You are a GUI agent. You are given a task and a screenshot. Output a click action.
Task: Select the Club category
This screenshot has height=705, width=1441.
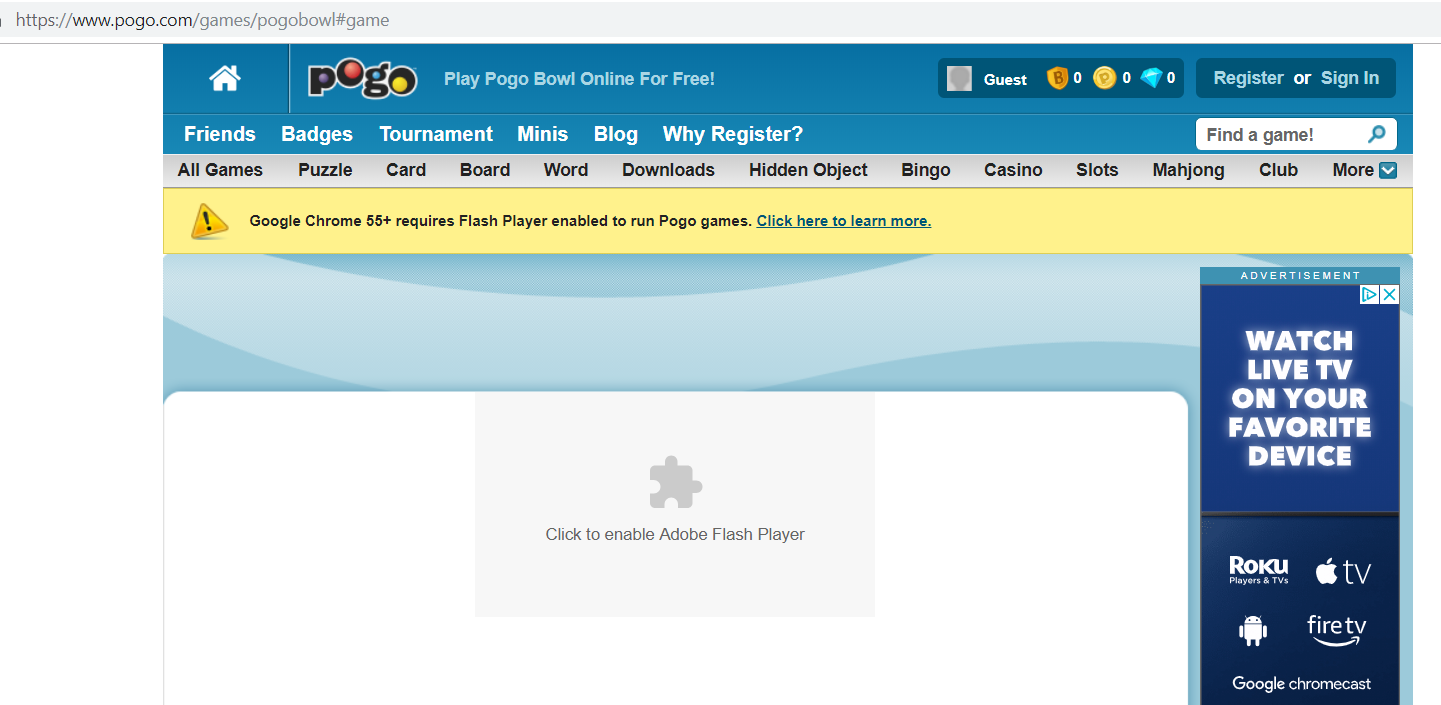point(1278,170)
